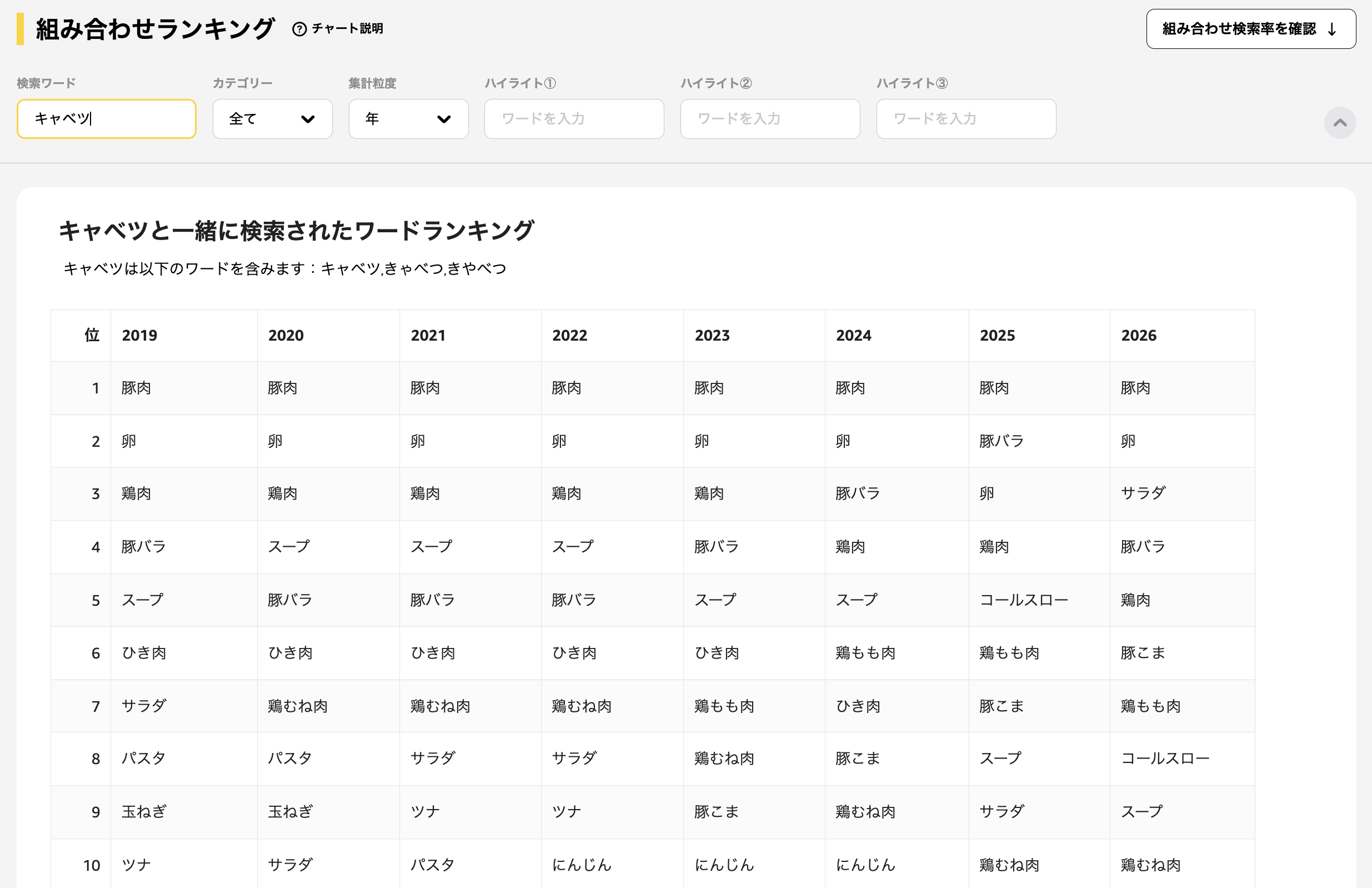This screenshot has width=1372, height=888.
Task: Open the 集計粒度 dropdown showing 年
Action: (408, 119)
